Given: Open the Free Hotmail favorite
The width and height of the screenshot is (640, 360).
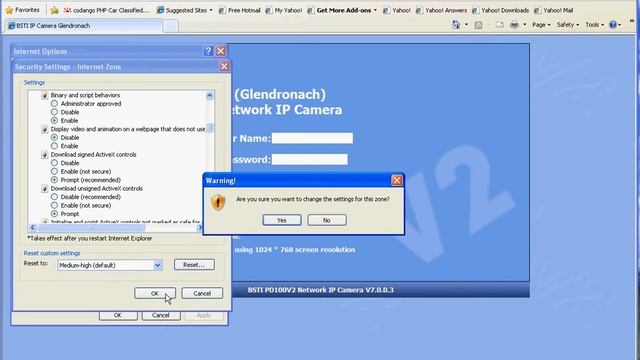Looking at the screenshot, I should [x=240, y=10].
